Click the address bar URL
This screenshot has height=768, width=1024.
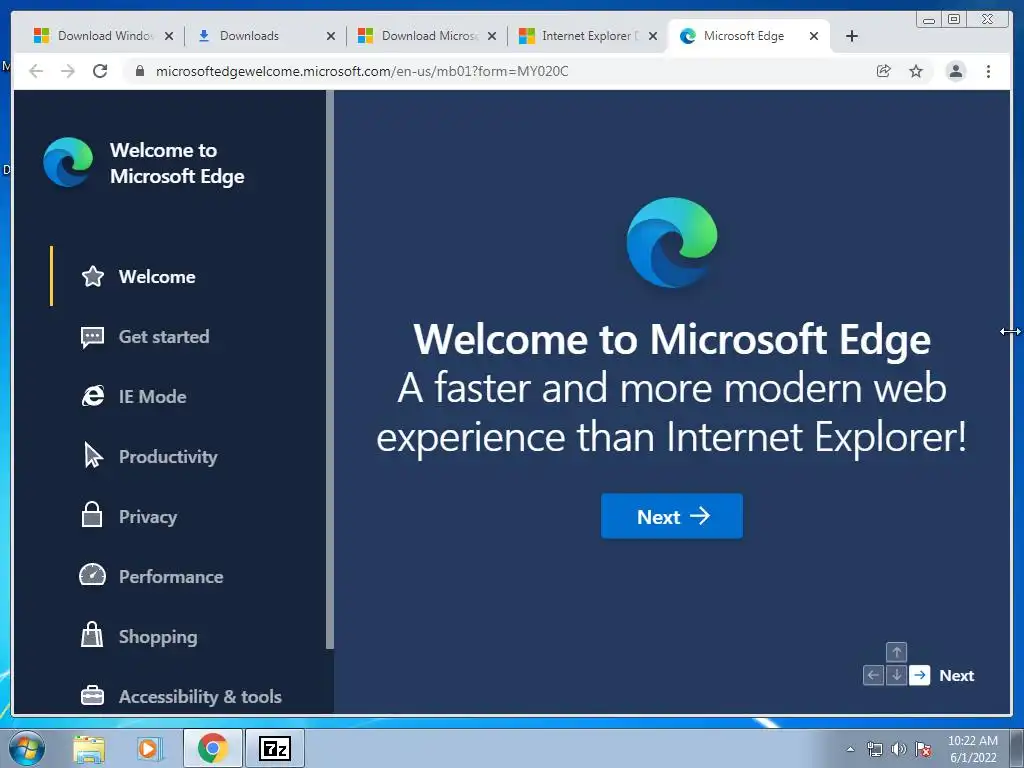point(362,71)
